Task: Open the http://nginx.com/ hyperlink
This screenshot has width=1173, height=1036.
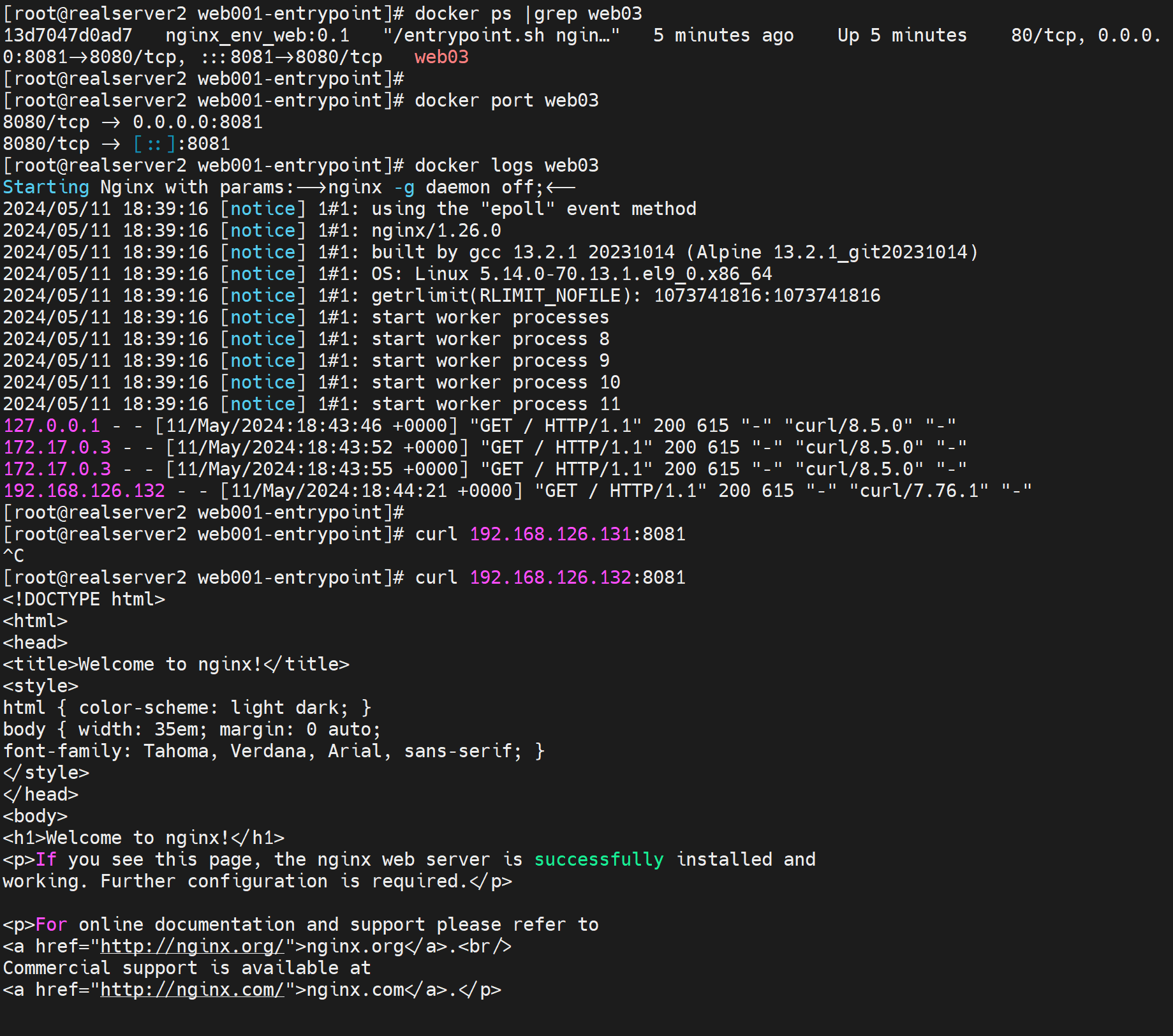Action: (x=192, y=989)
